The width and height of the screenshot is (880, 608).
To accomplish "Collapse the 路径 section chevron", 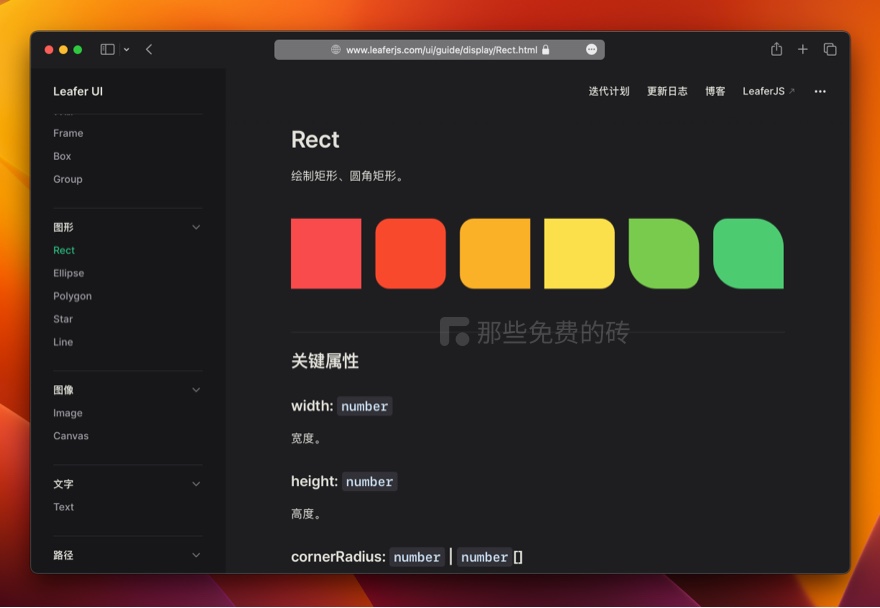I will tap(196, 555).
